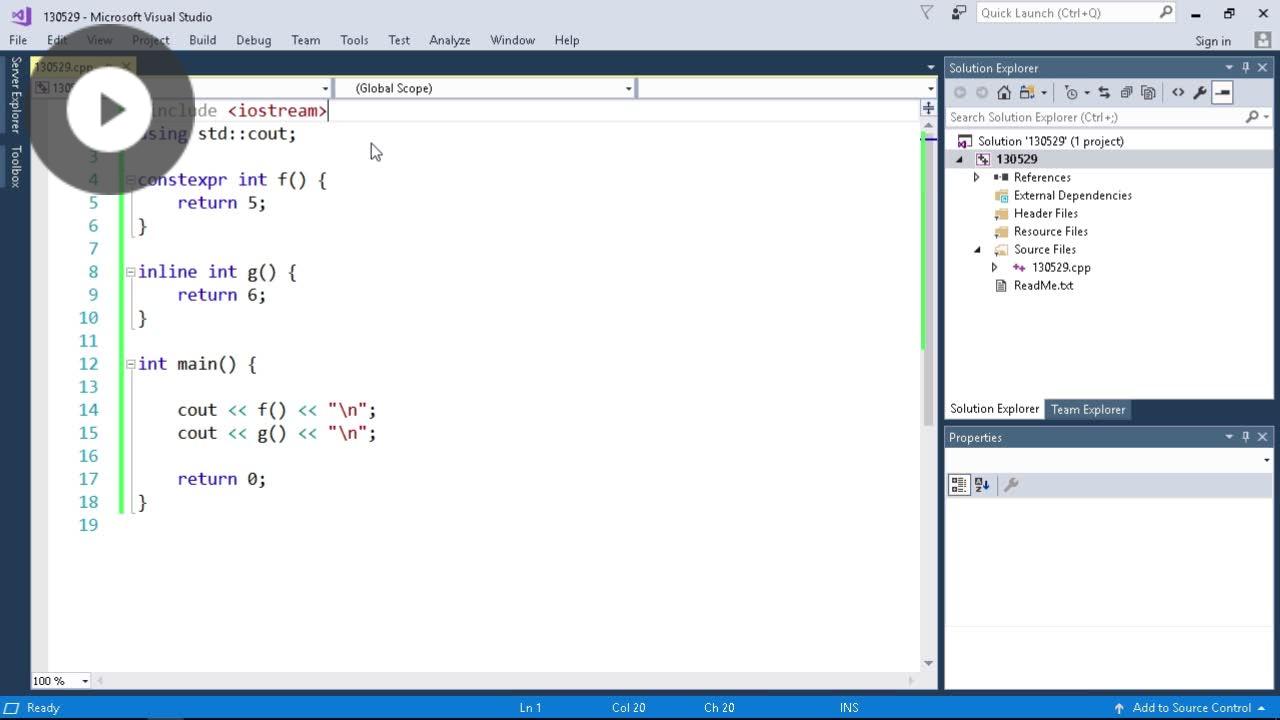Expand the 130529.cpp node
Viewport: 1280px width, 720px height.
point(994,267)
